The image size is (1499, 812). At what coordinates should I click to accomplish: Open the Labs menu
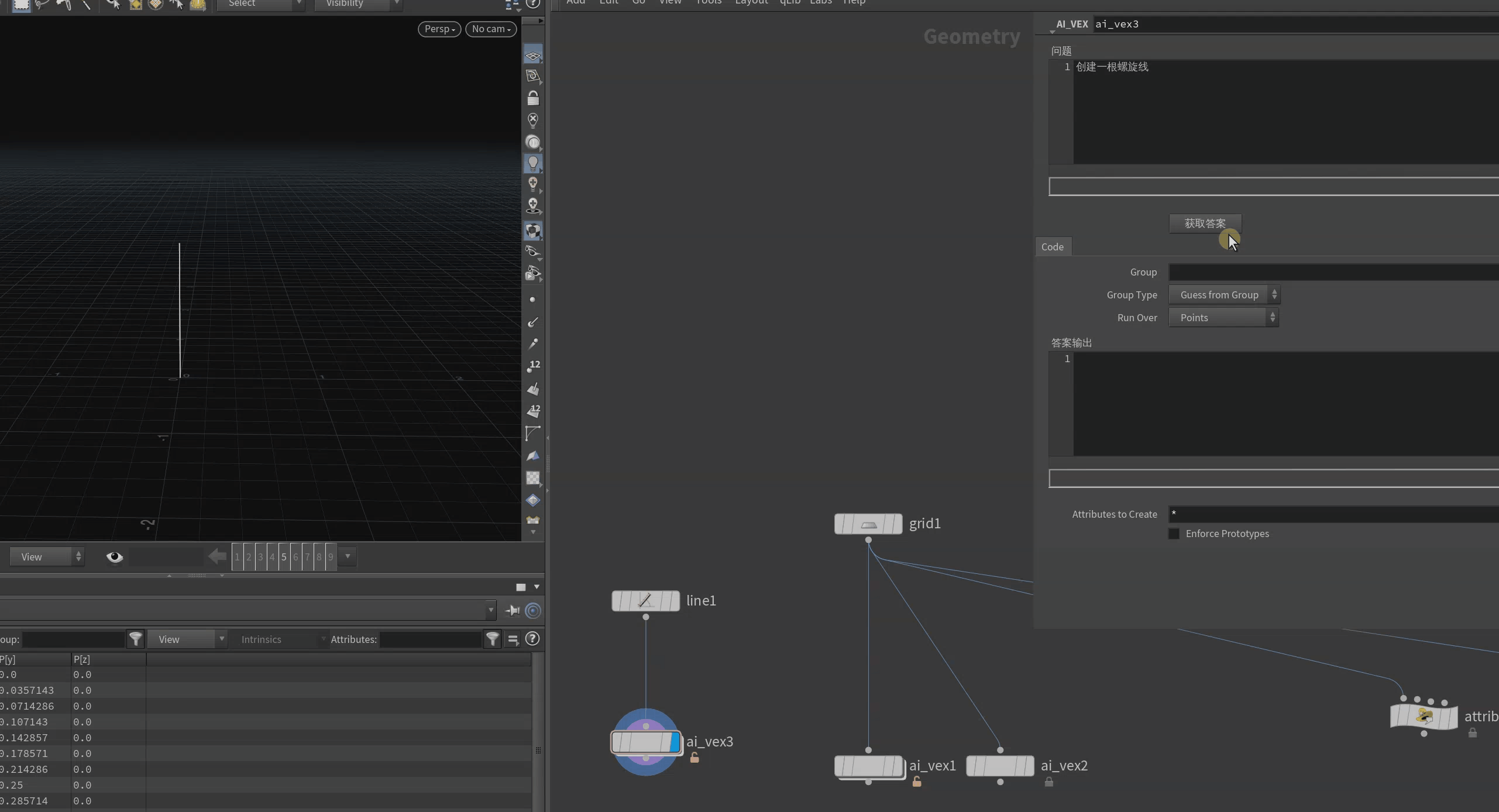(x=820, y=2)
